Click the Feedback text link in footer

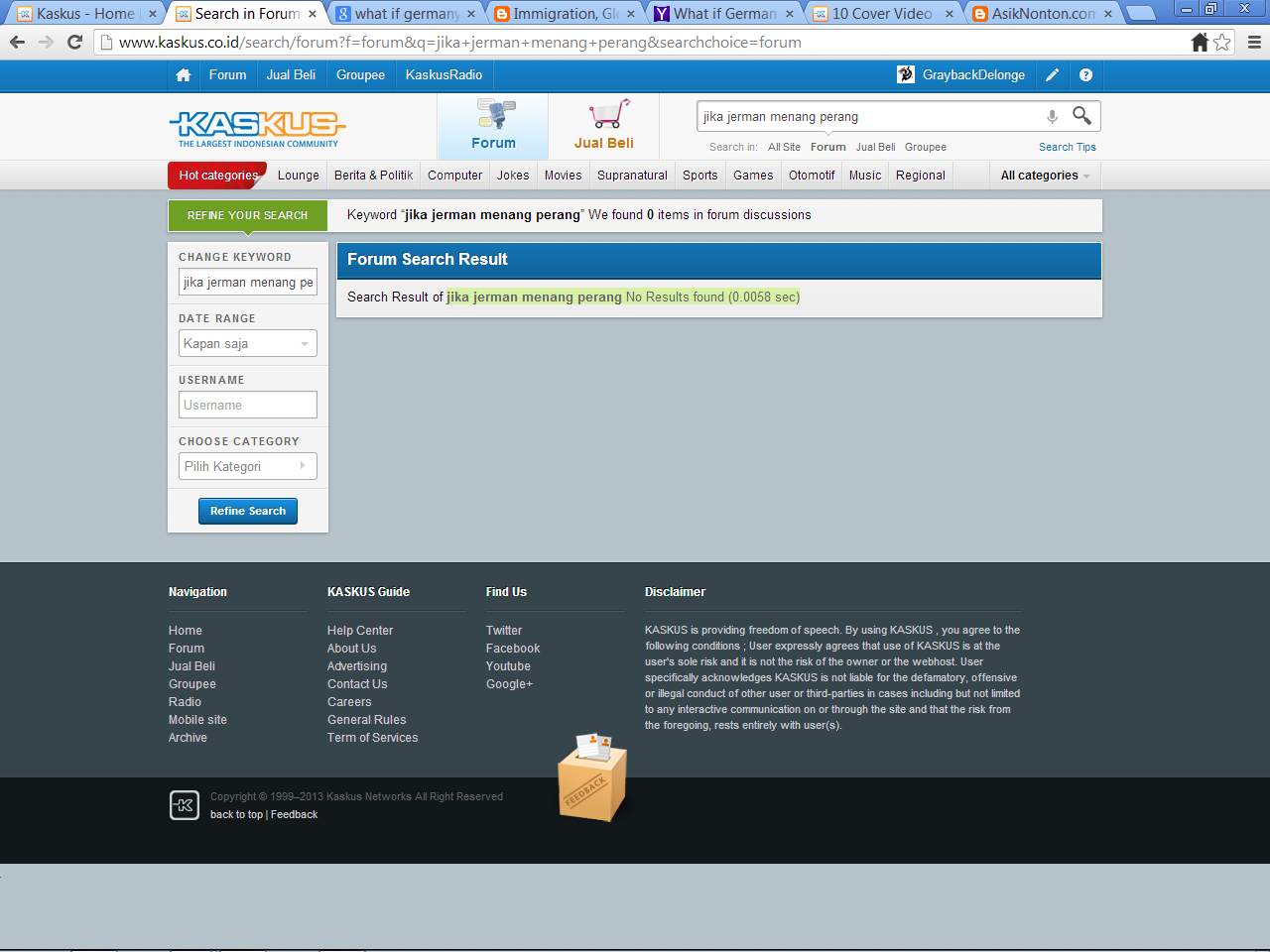tap(295, 815)
